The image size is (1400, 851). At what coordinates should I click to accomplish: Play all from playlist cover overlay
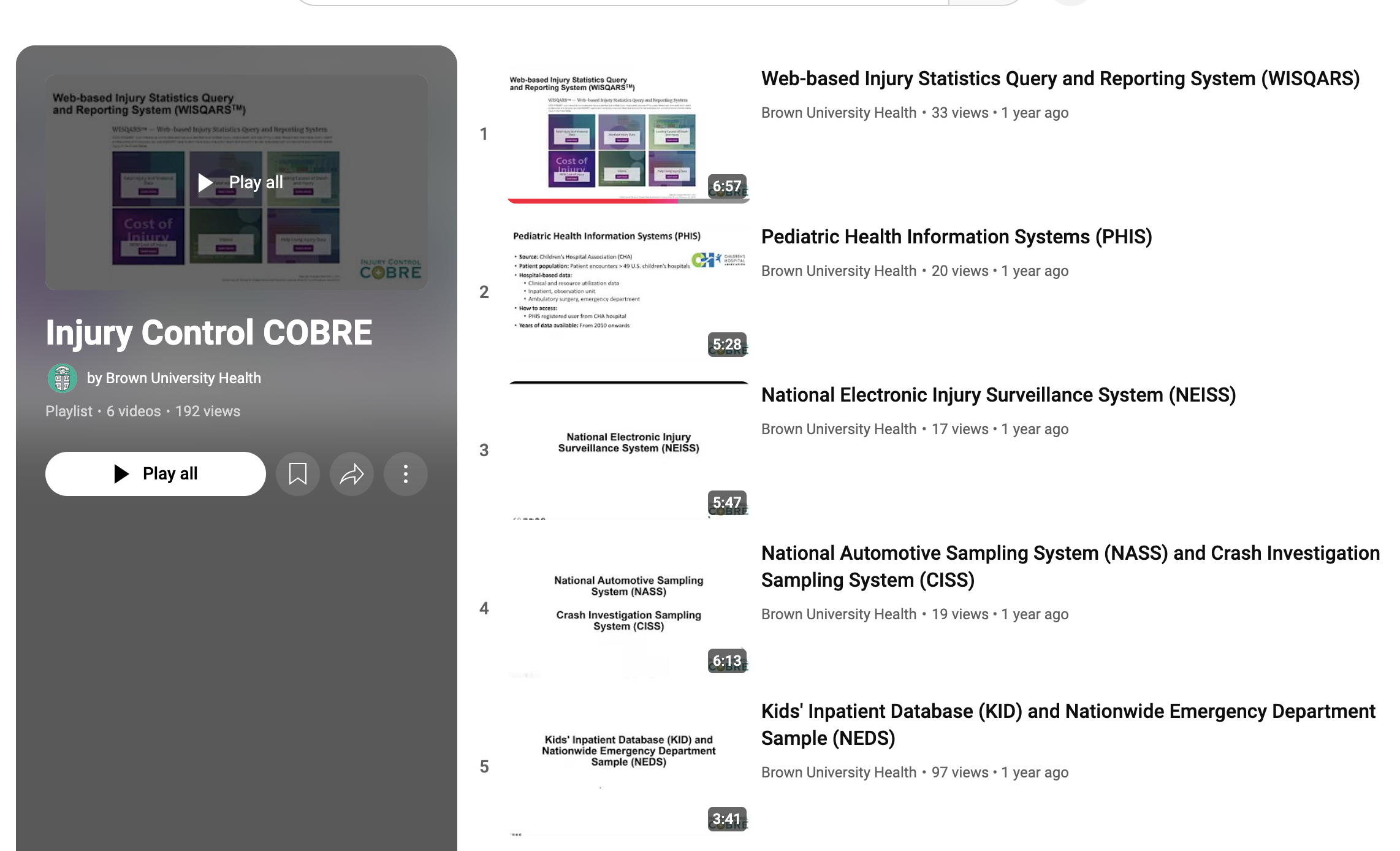(237, 182)
